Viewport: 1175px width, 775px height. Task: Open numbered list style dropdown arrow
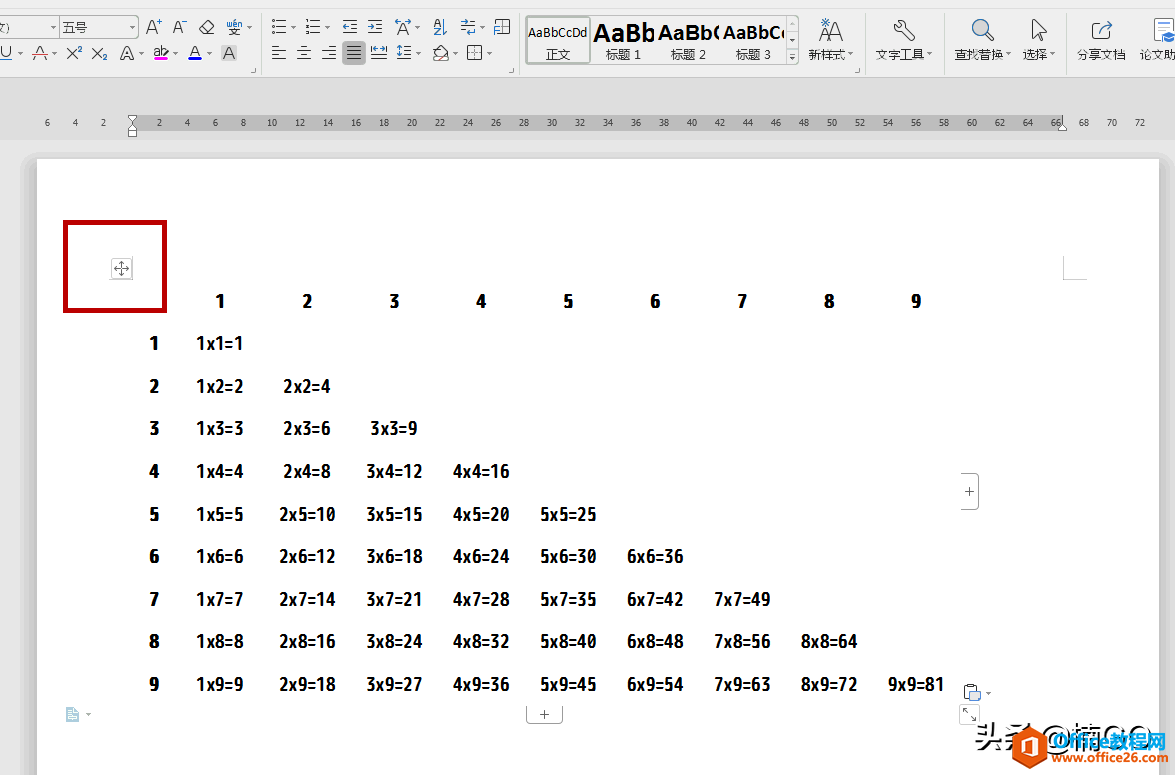coord(327,28)
